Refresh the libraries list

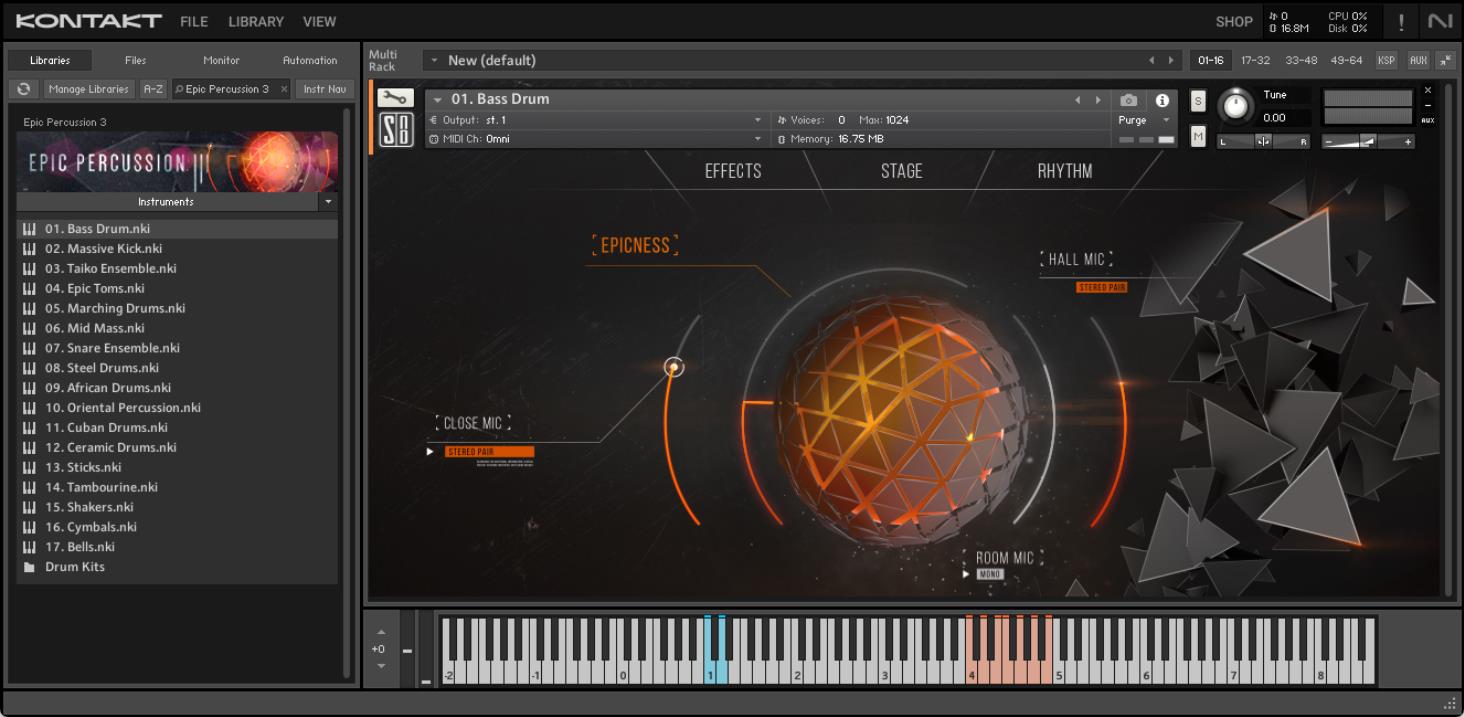click(x=24, y=89)
